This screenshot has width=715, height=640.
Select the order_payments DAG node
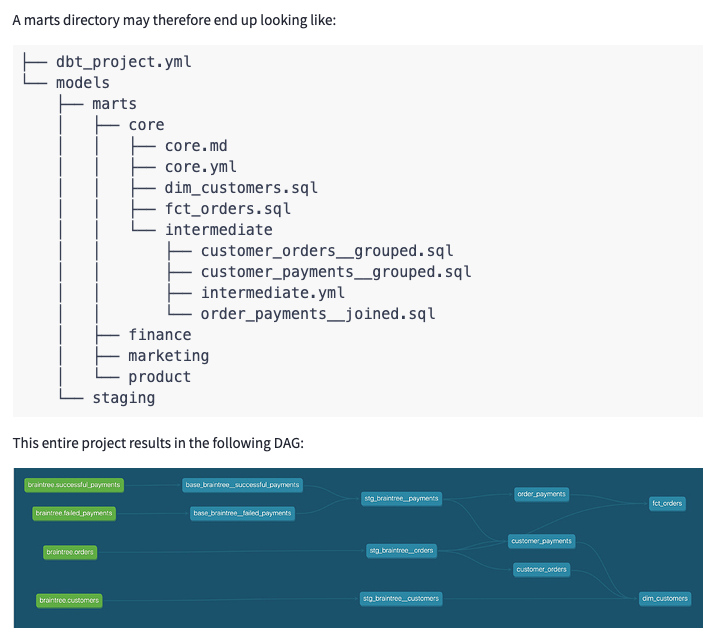(x=541, y=494)
